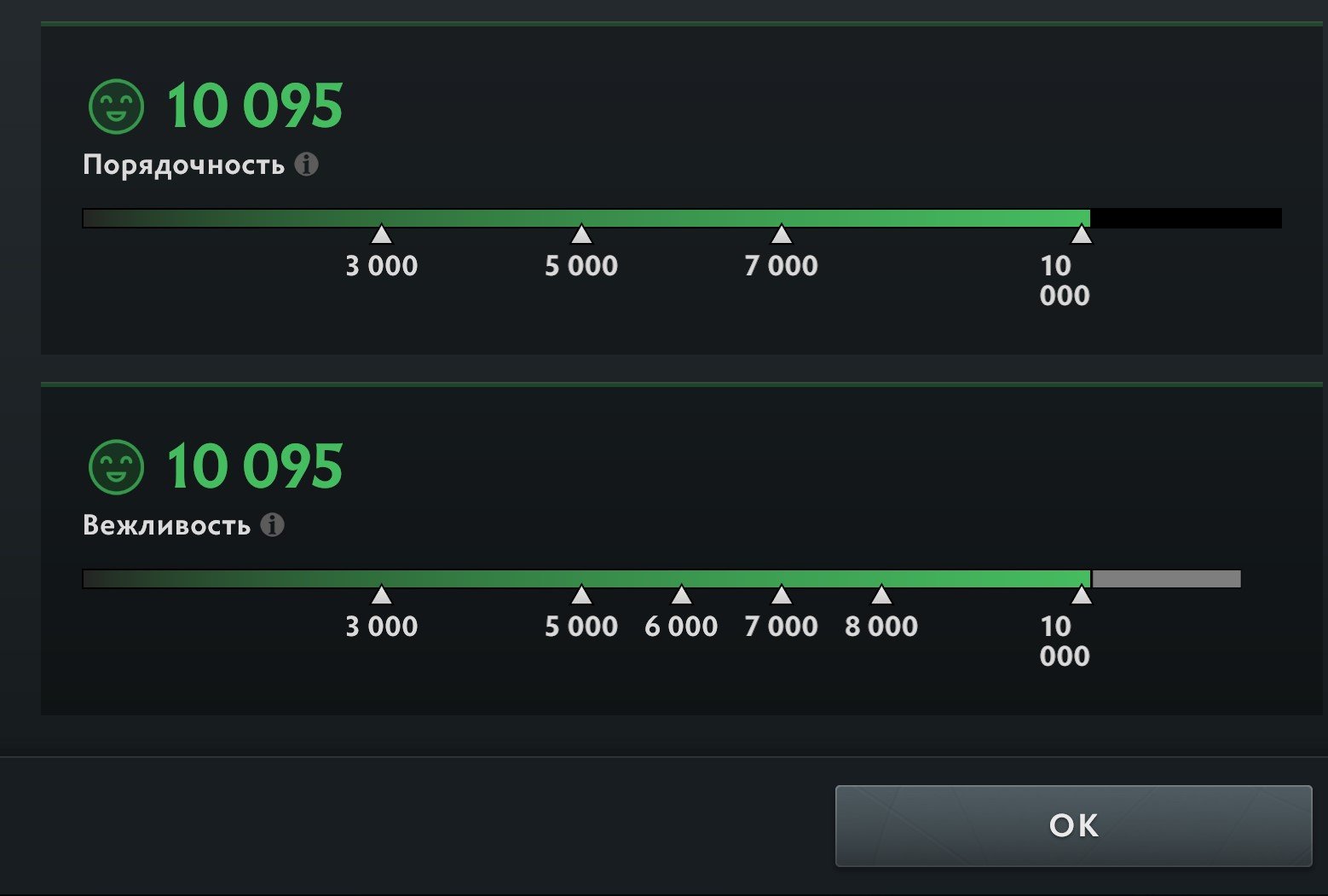1328x896 pixels.
Task: Click the smiley face icon above Порядочность
Action: pyautogui.click(x=117, y=107)
